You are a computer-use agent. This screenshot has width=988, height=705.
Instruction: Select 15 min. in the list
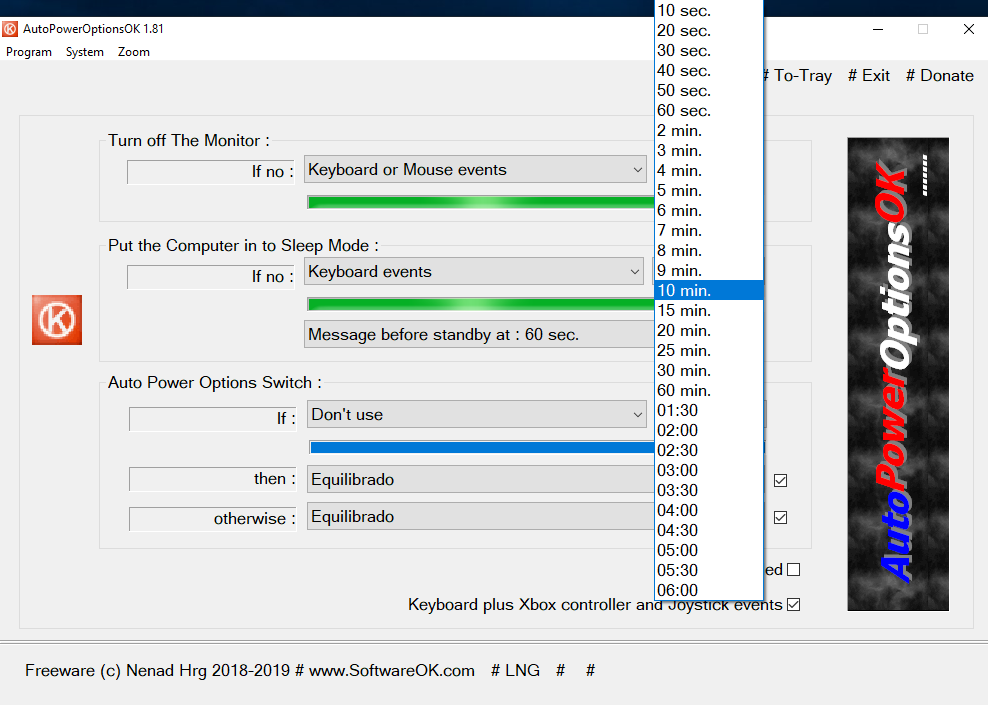click(x=709, y=311)
